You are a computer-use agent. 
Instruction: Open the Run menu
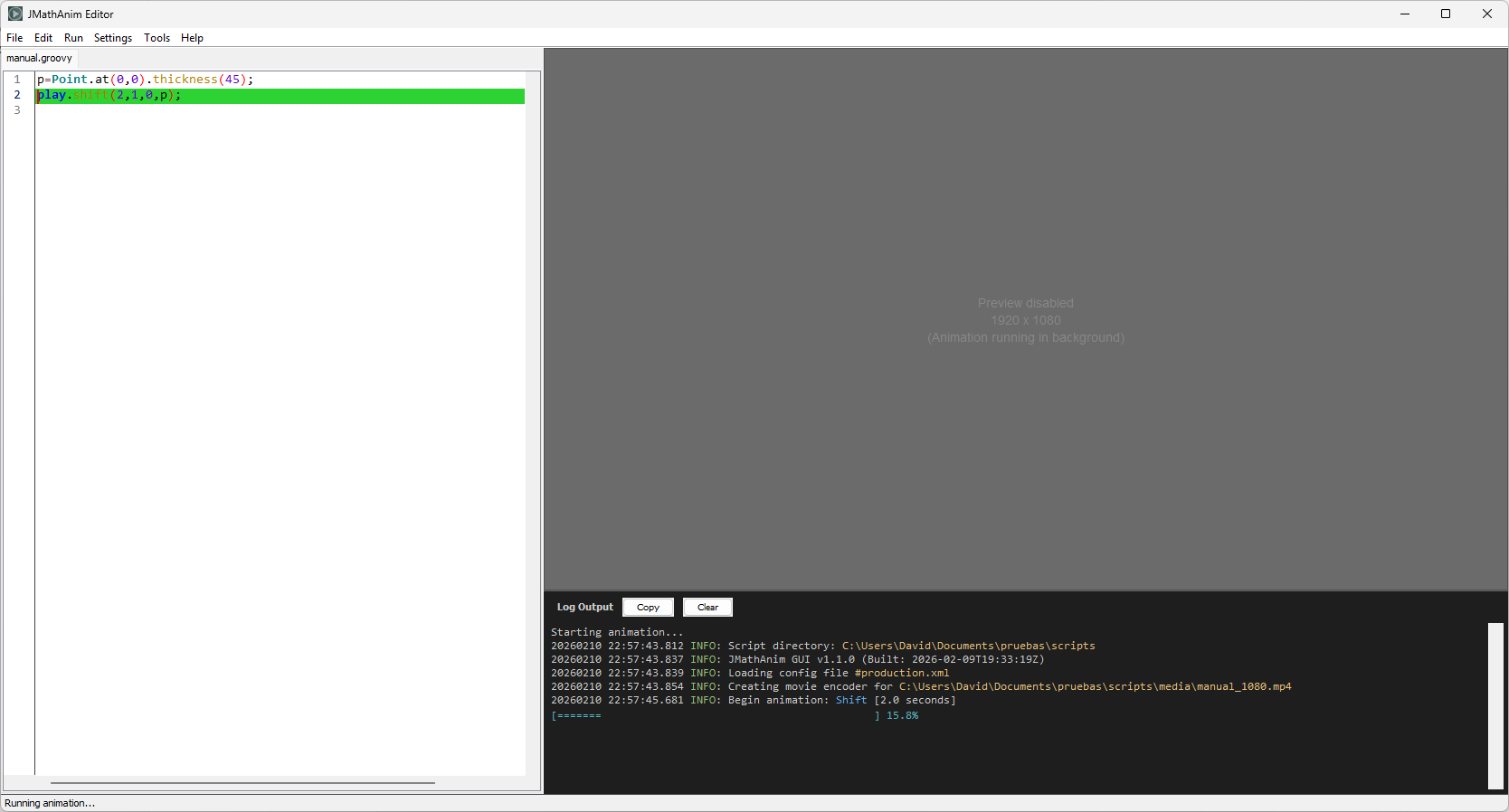pyautogui.click(x=73, y=38)
